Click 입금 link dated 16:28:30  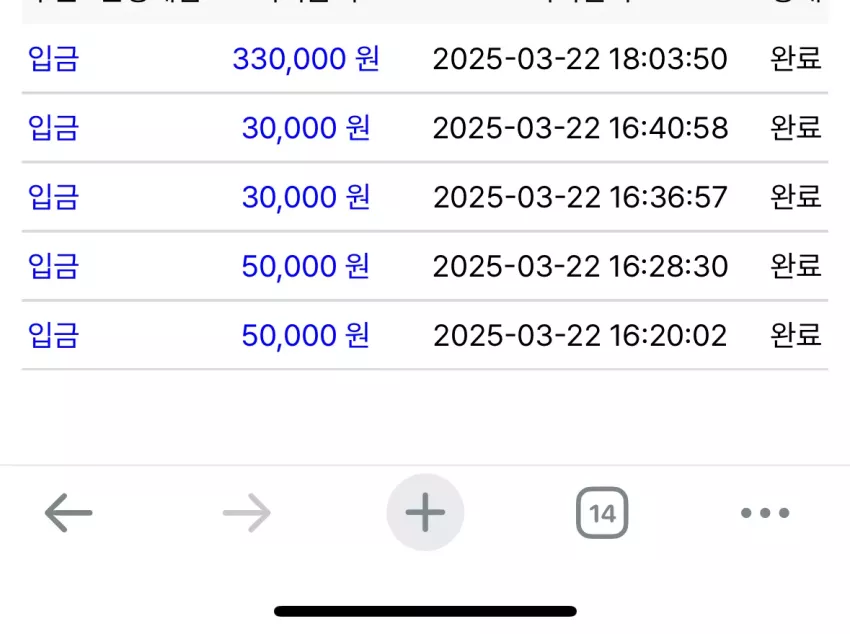(54, 266)
